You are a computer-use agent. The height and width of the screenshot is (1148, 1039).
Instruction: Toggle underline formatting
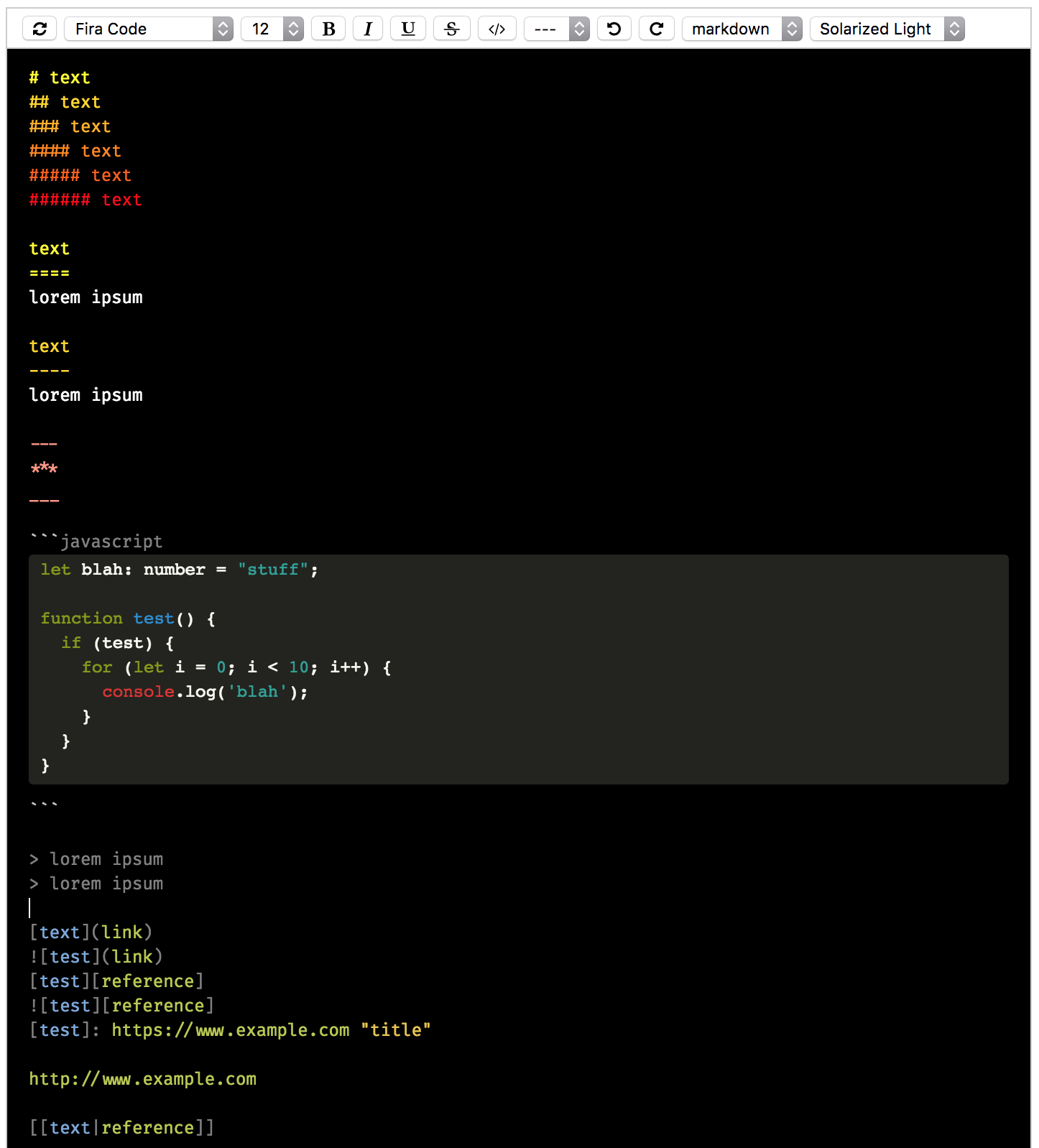408,29
